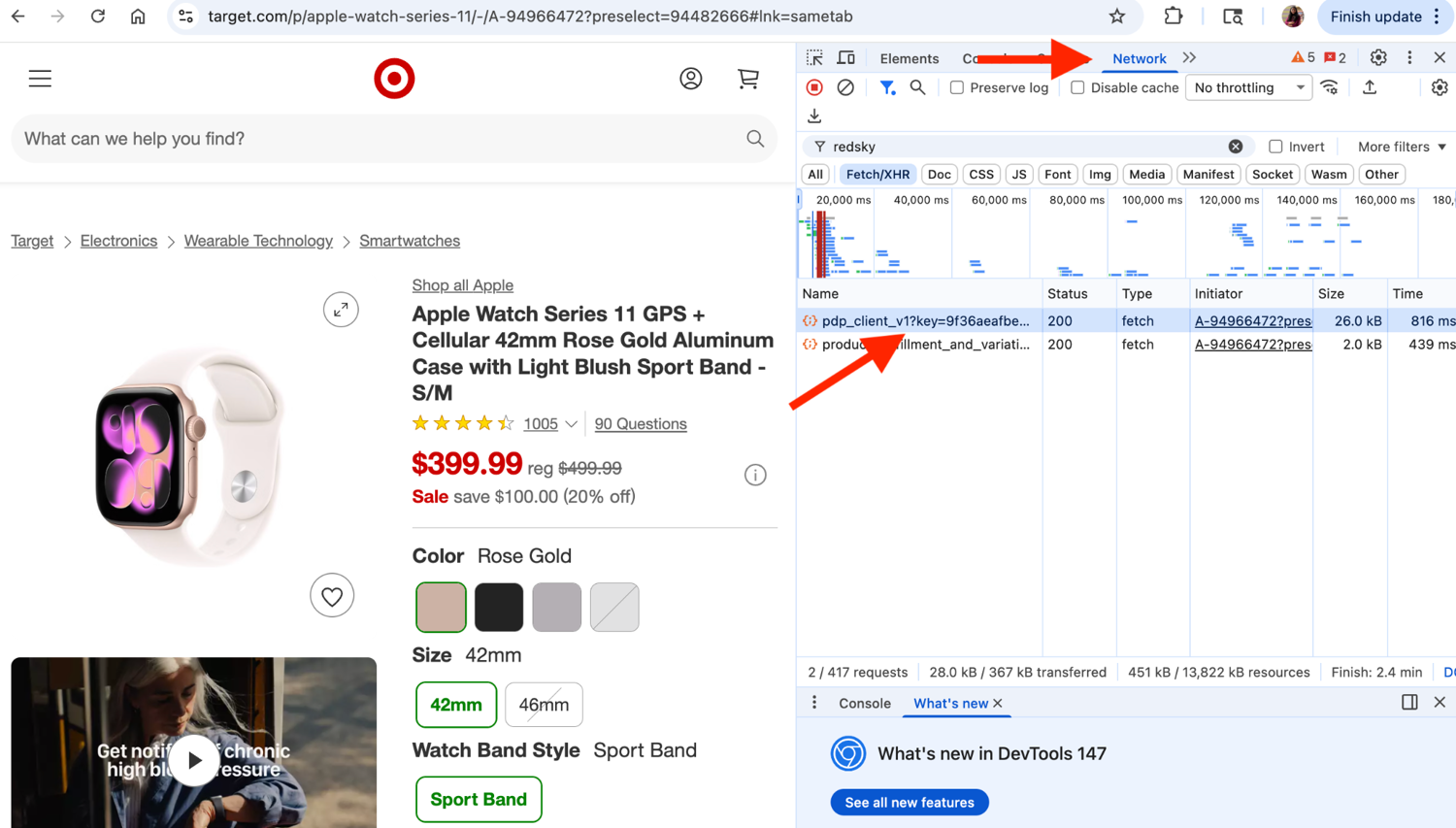This screenshot has width=1456, height=828.
Task: Toggle the Media type filter
Action: tap(1146, 175)
